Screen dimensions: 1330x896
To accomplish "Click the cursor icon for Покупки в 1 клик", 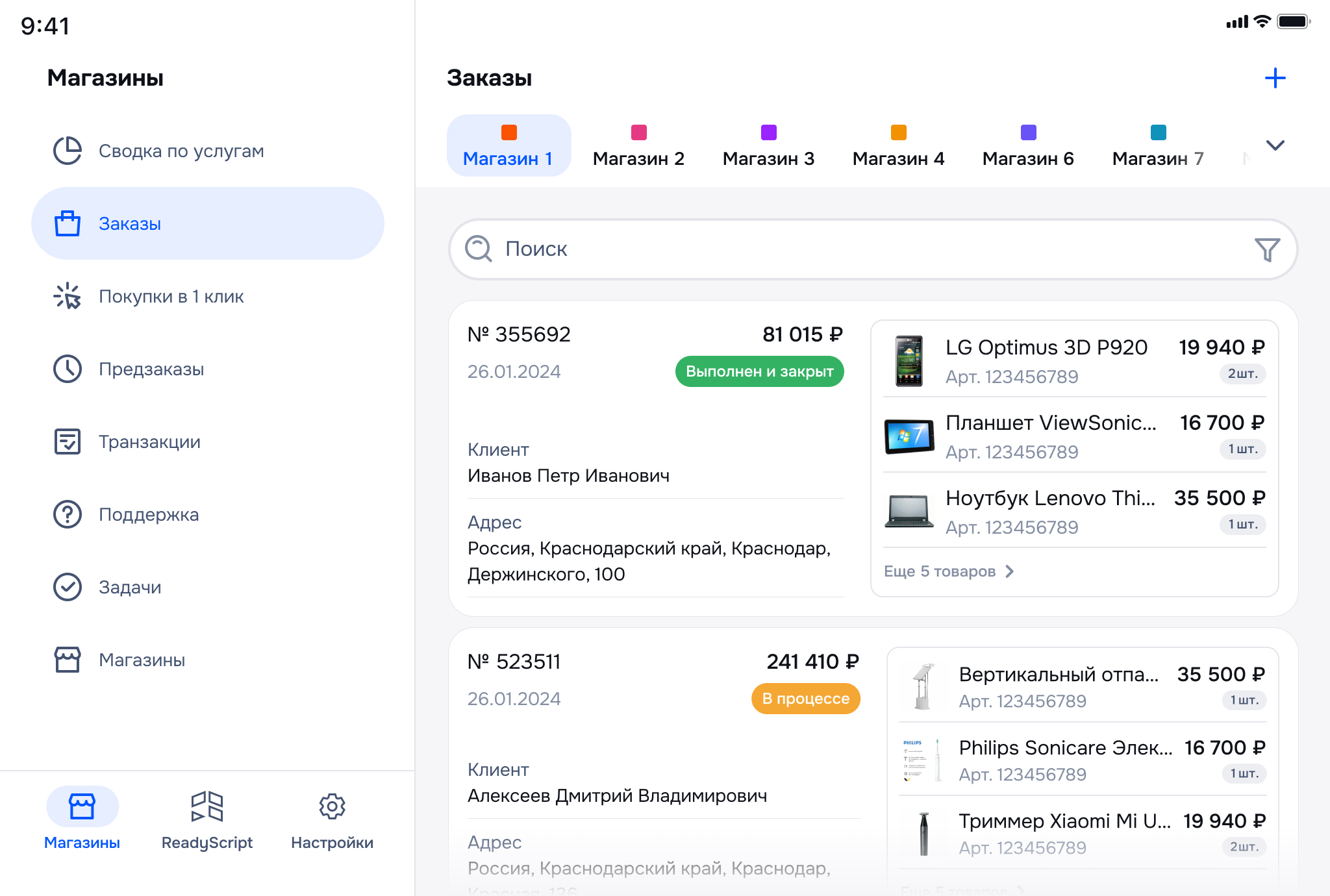I will [x=68, y=296].
